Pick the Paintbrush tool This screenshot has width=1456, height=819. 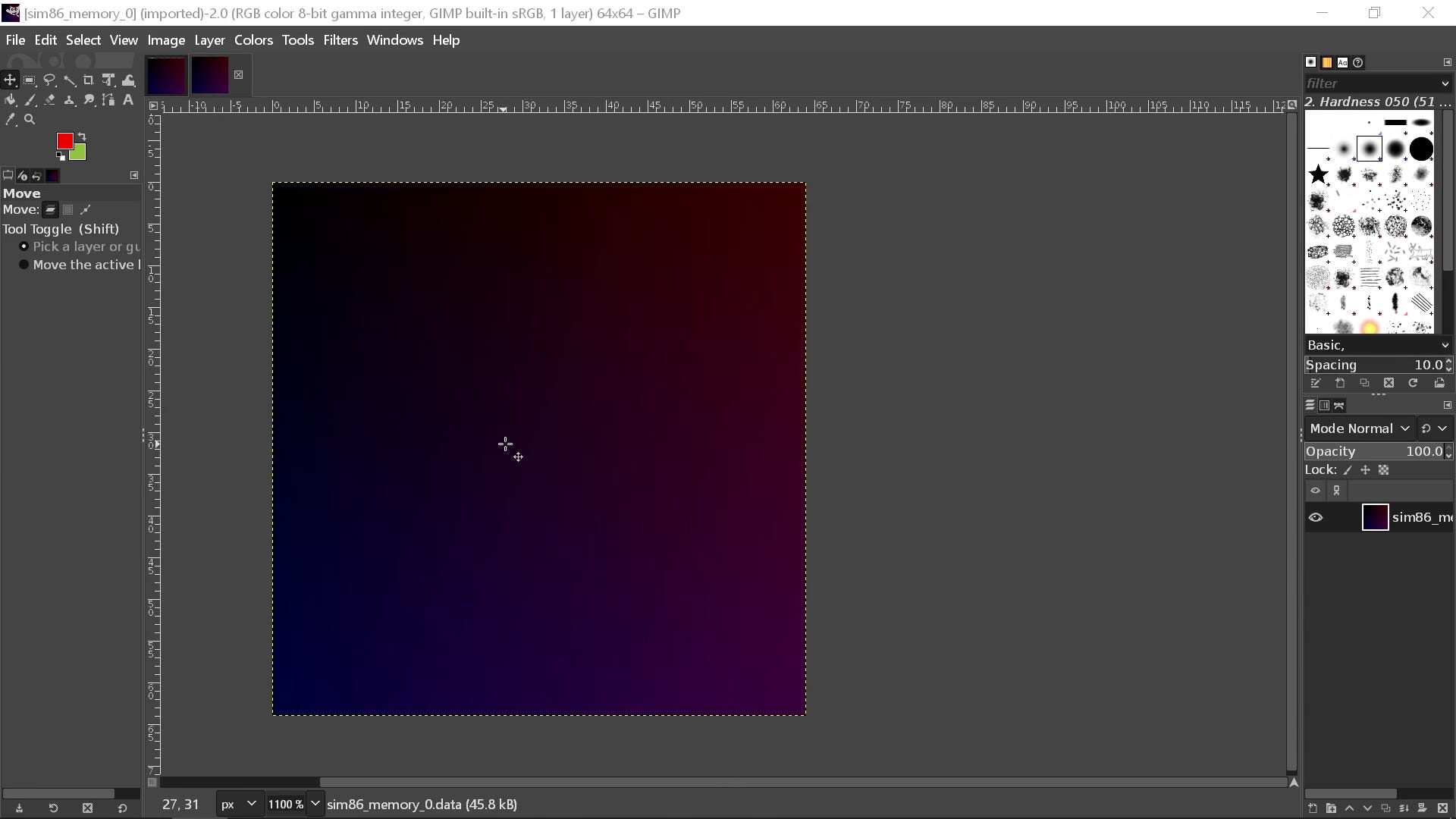click(x=30, y=100)
